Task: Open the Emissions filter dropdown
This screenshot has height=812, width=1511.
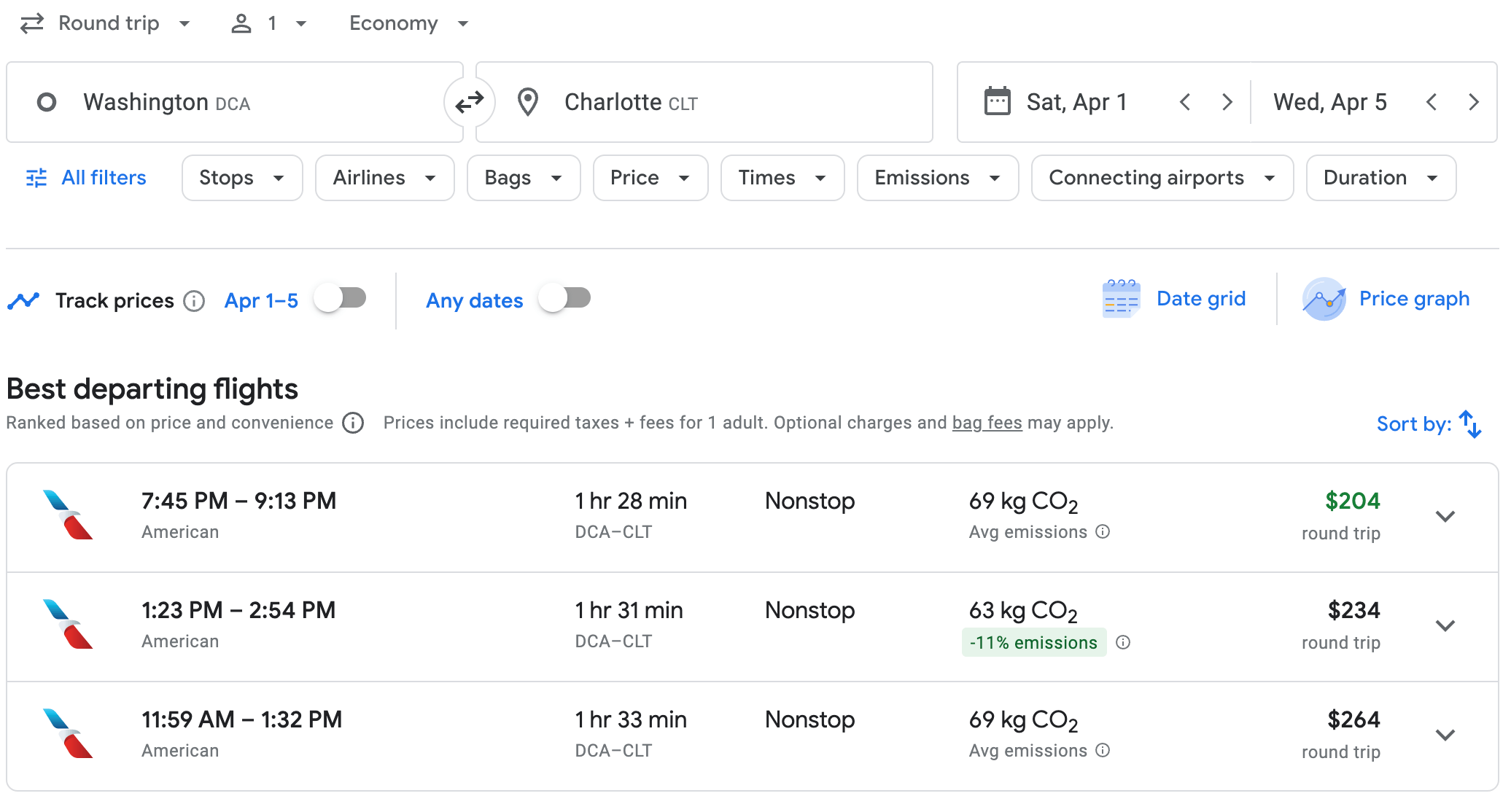Action: tap(938, 178)
